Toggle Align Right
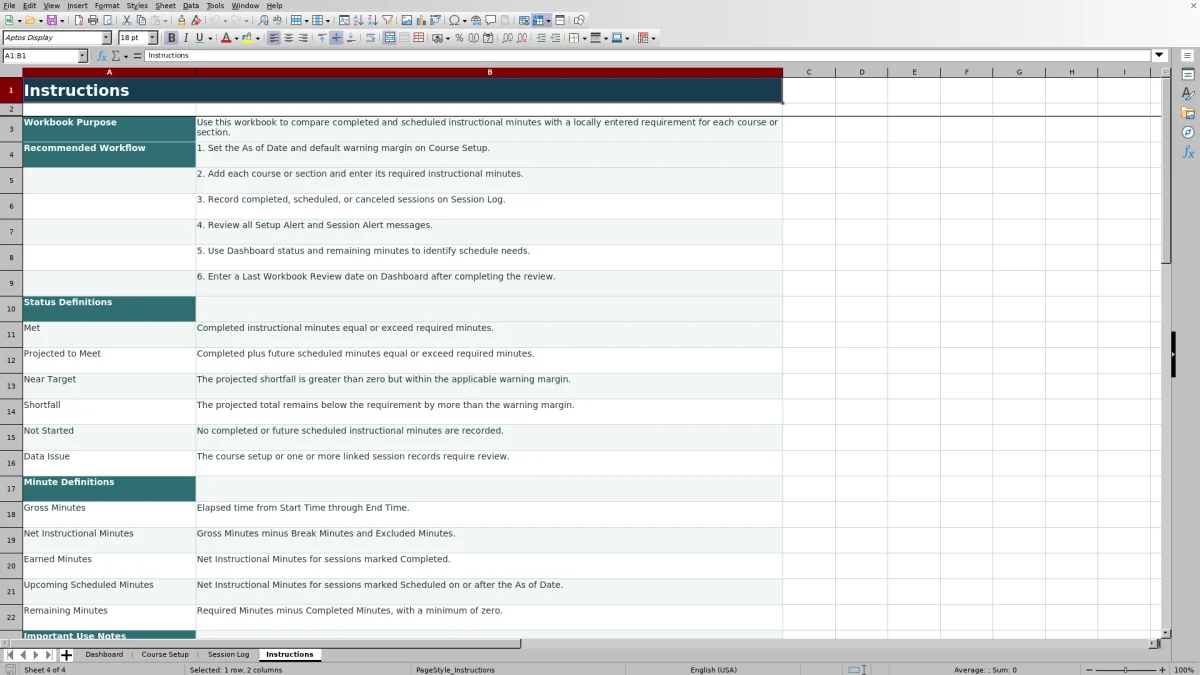The image size is (1200, 675). [x=303, y=38]
